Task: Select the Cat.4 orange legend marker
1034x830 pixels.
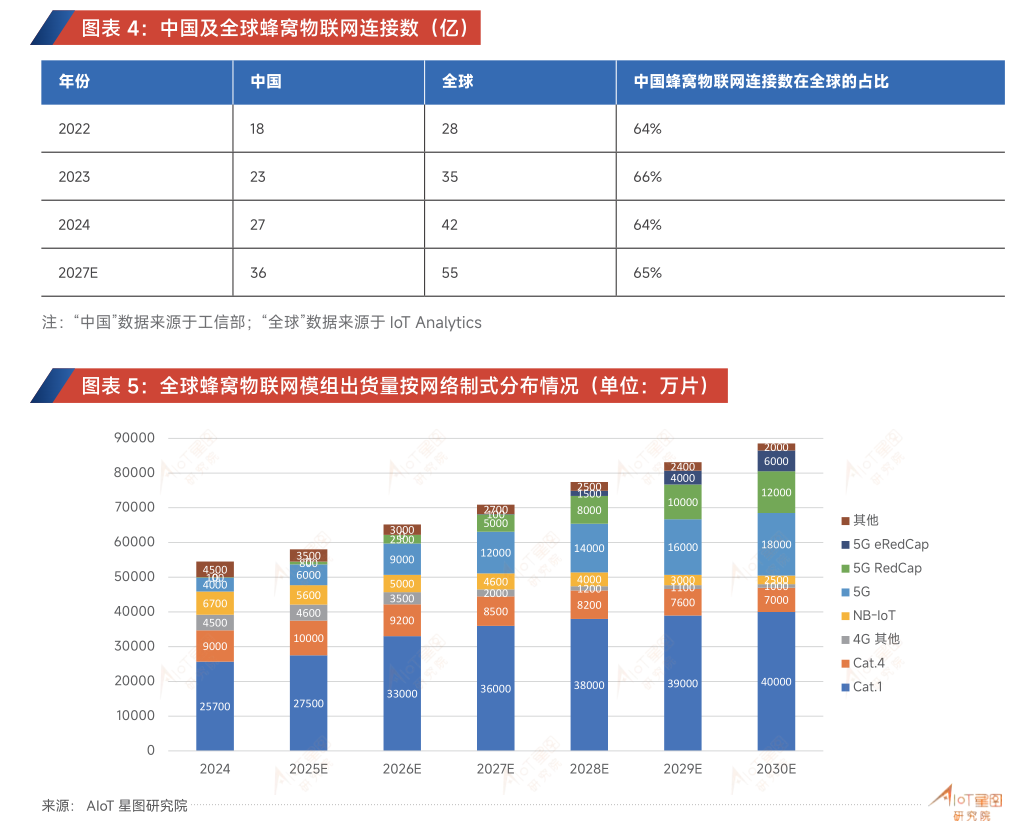Action: (x=847, y=663)
